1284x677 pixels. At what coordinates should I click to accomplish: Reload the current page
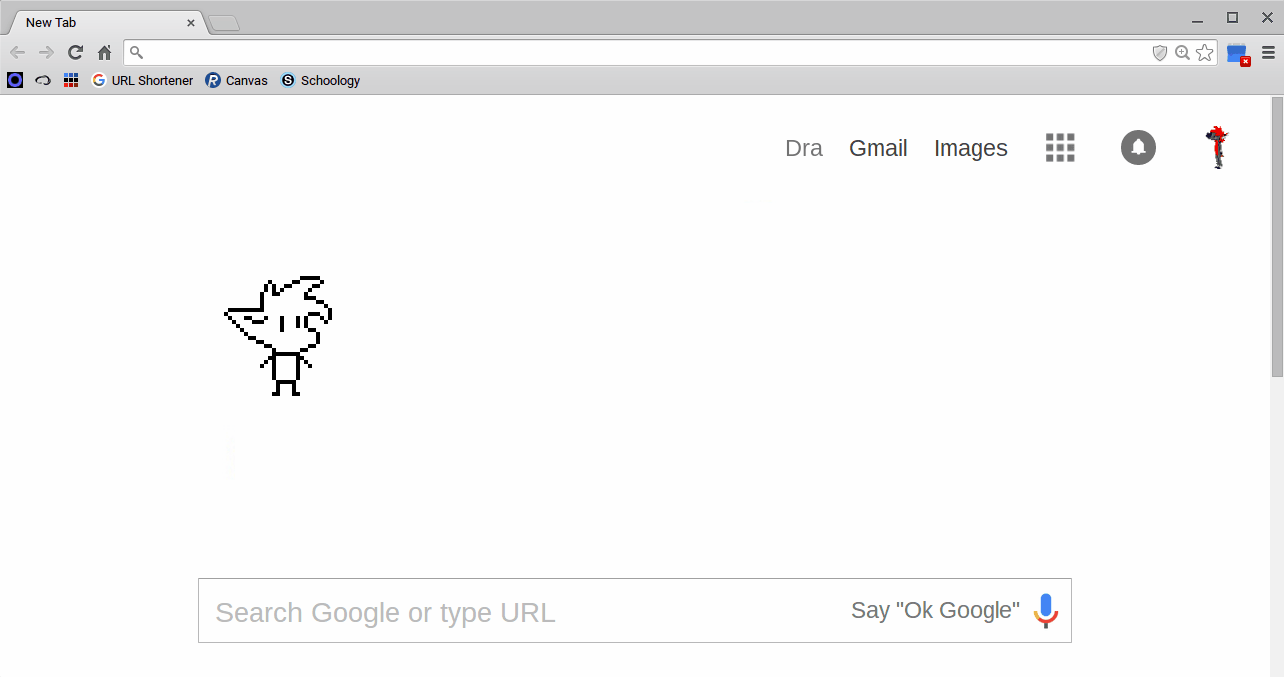pyautogui.click(x=75, y=53)
